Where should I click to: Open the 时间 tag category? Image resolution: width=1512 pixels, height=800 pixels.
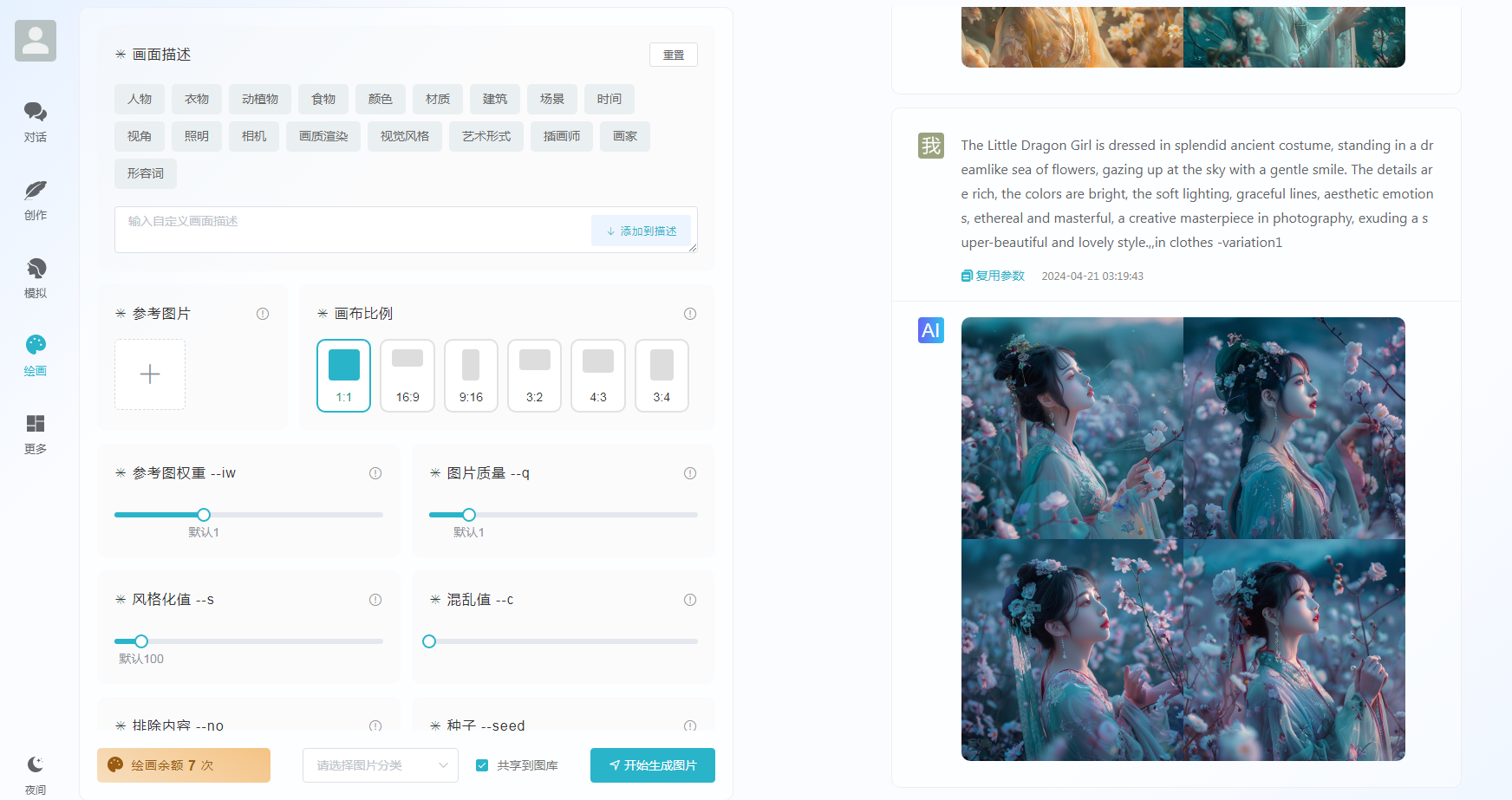click(609, 99)
